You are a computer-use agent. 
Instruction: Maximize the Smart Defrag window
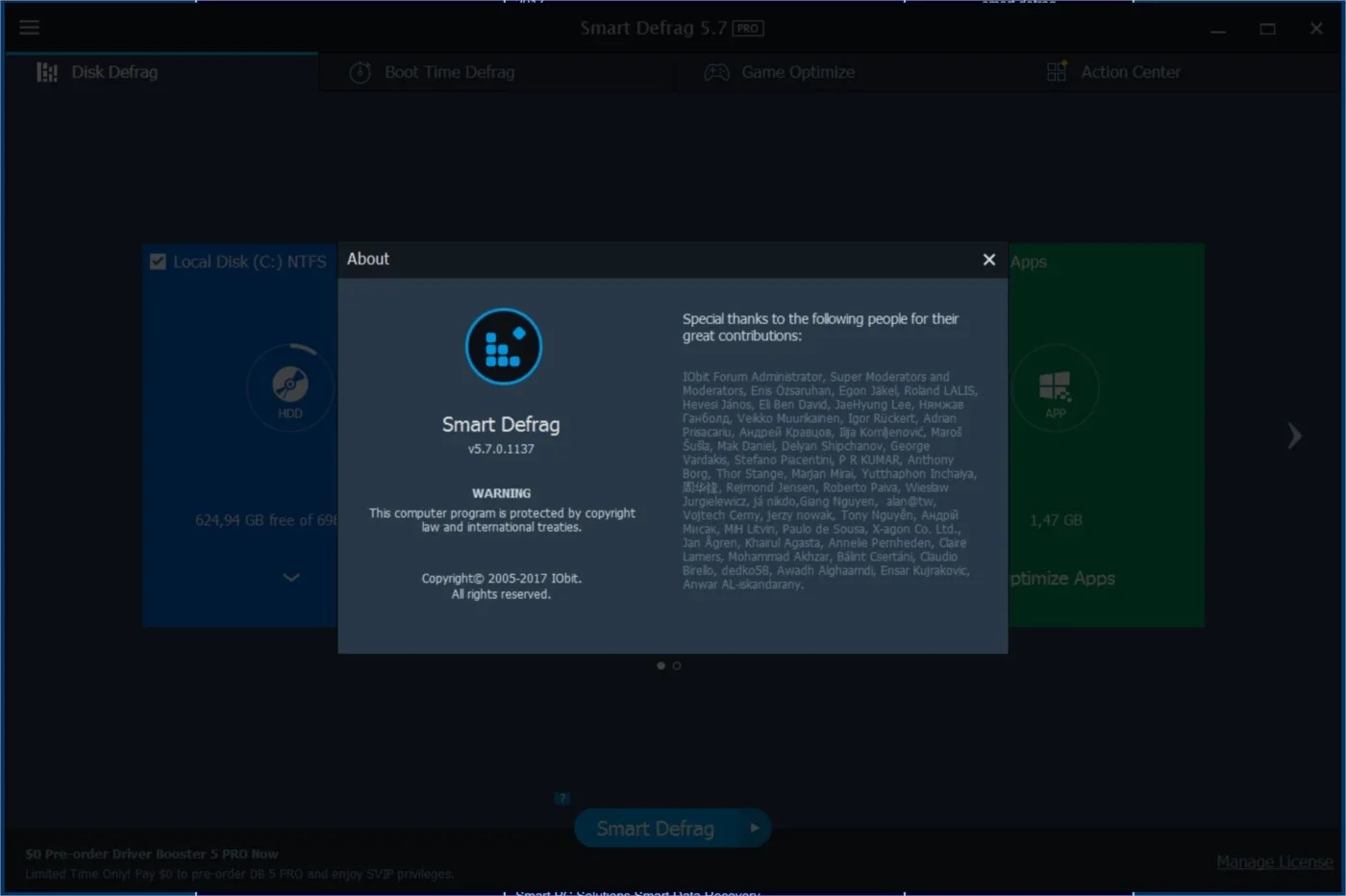point(1267,29)
